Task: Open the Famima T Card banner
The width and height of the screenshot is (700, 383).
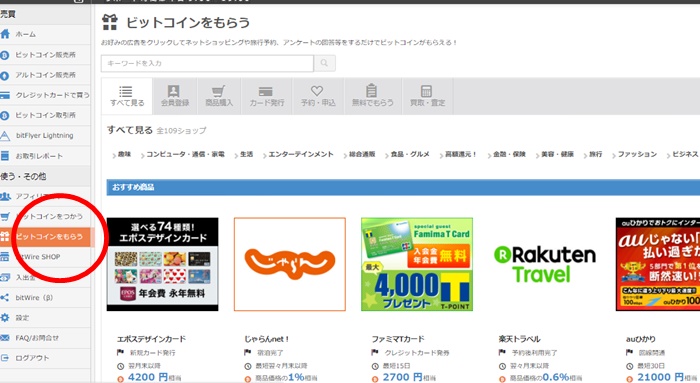Action: (417, 264)
